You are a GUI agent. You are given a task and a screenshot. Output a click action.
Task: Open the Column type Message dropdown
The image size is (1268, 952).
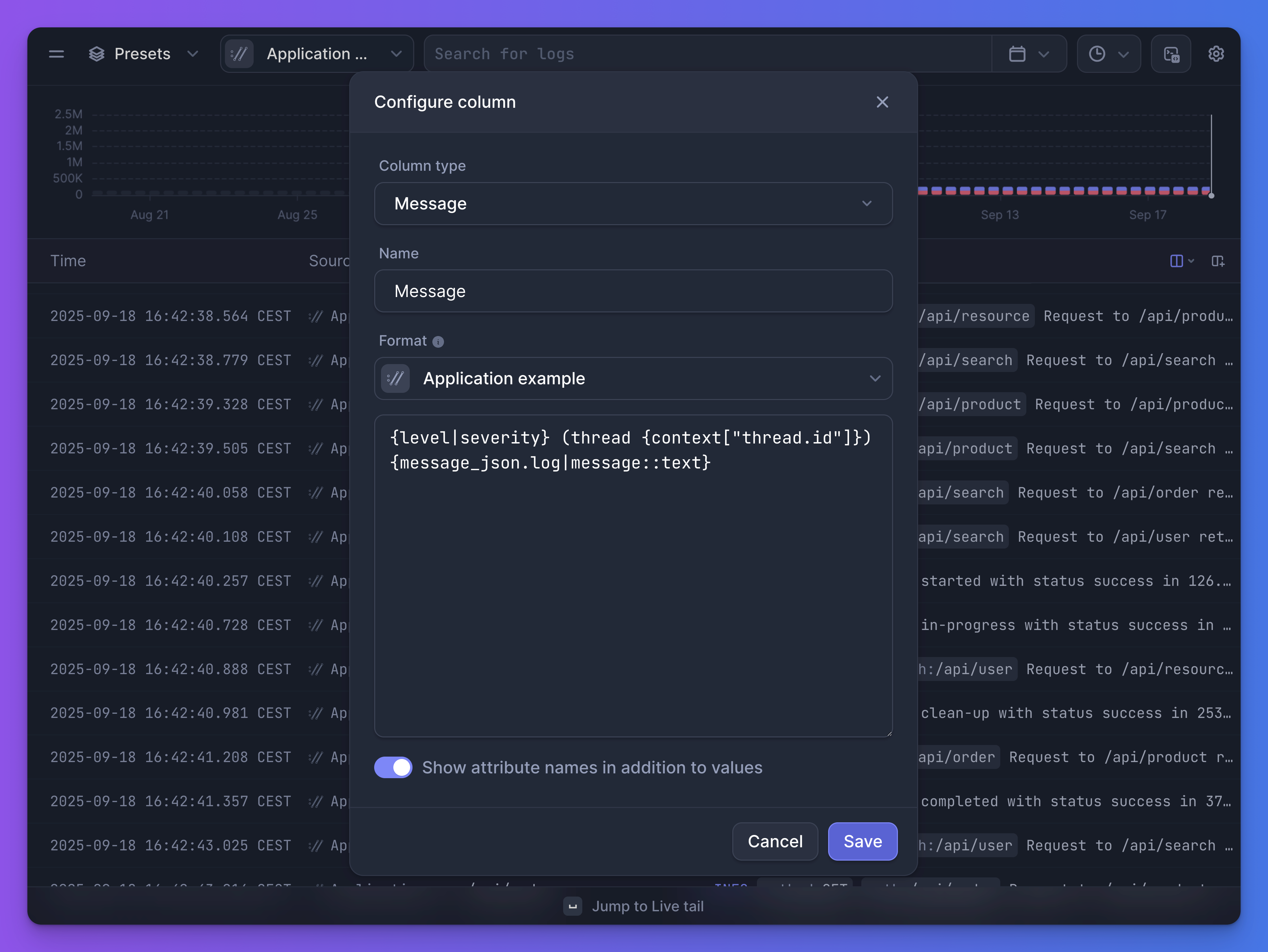tap(633, 204)
